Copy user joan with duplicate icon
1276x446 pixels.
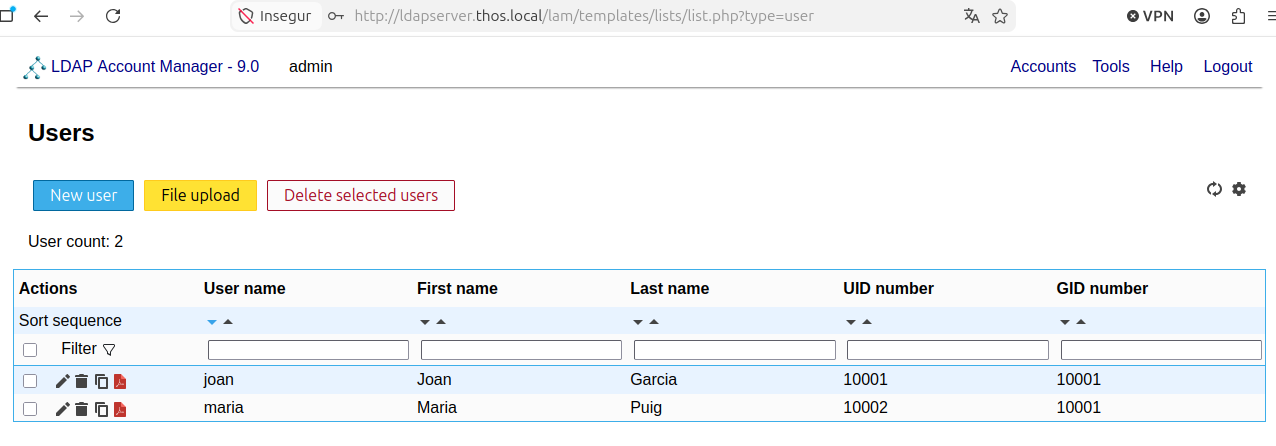pyautogui.click(x=101, y=381)
